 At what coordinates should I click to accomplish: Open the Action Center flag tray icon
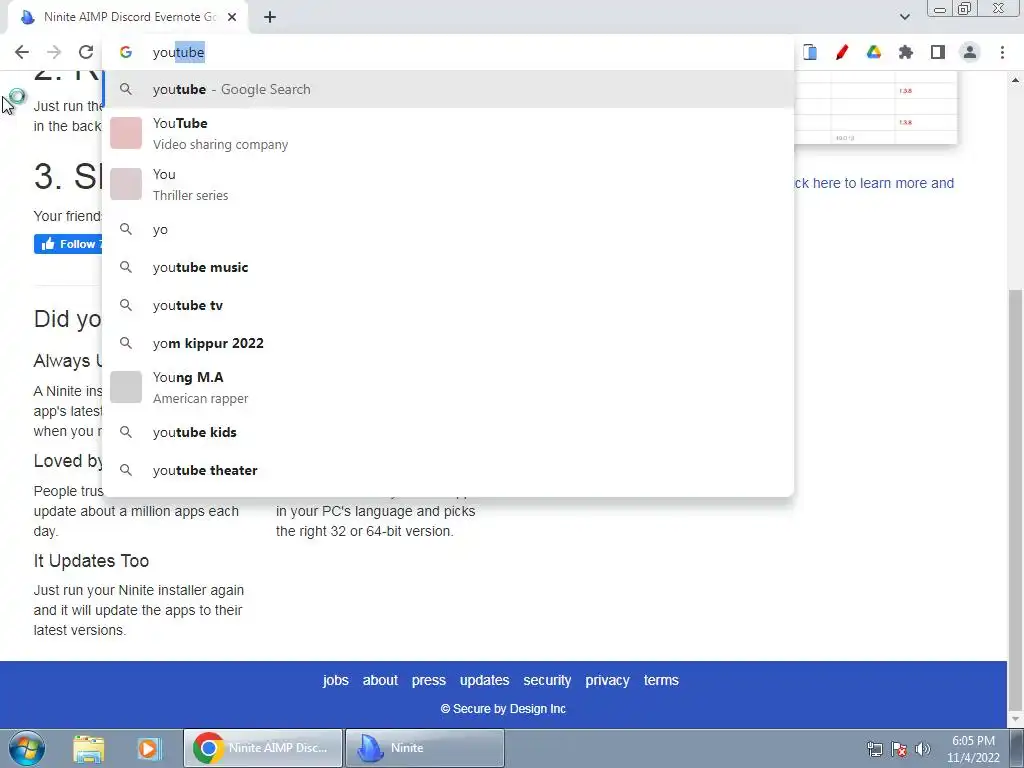(x=899, y=749)
